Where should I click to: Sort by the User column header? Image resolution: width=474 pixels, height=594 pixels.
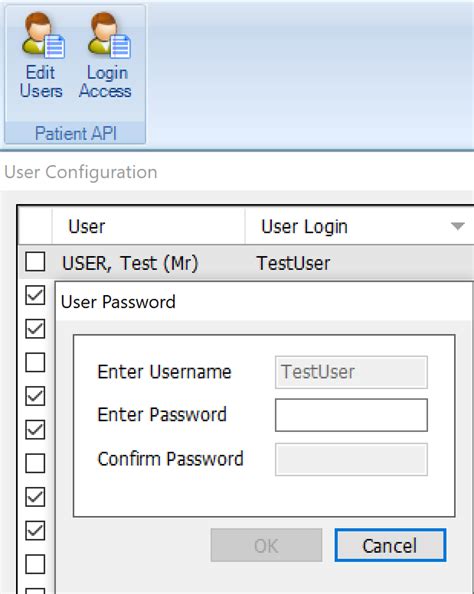pyautogui.click(x=149, y=227)
